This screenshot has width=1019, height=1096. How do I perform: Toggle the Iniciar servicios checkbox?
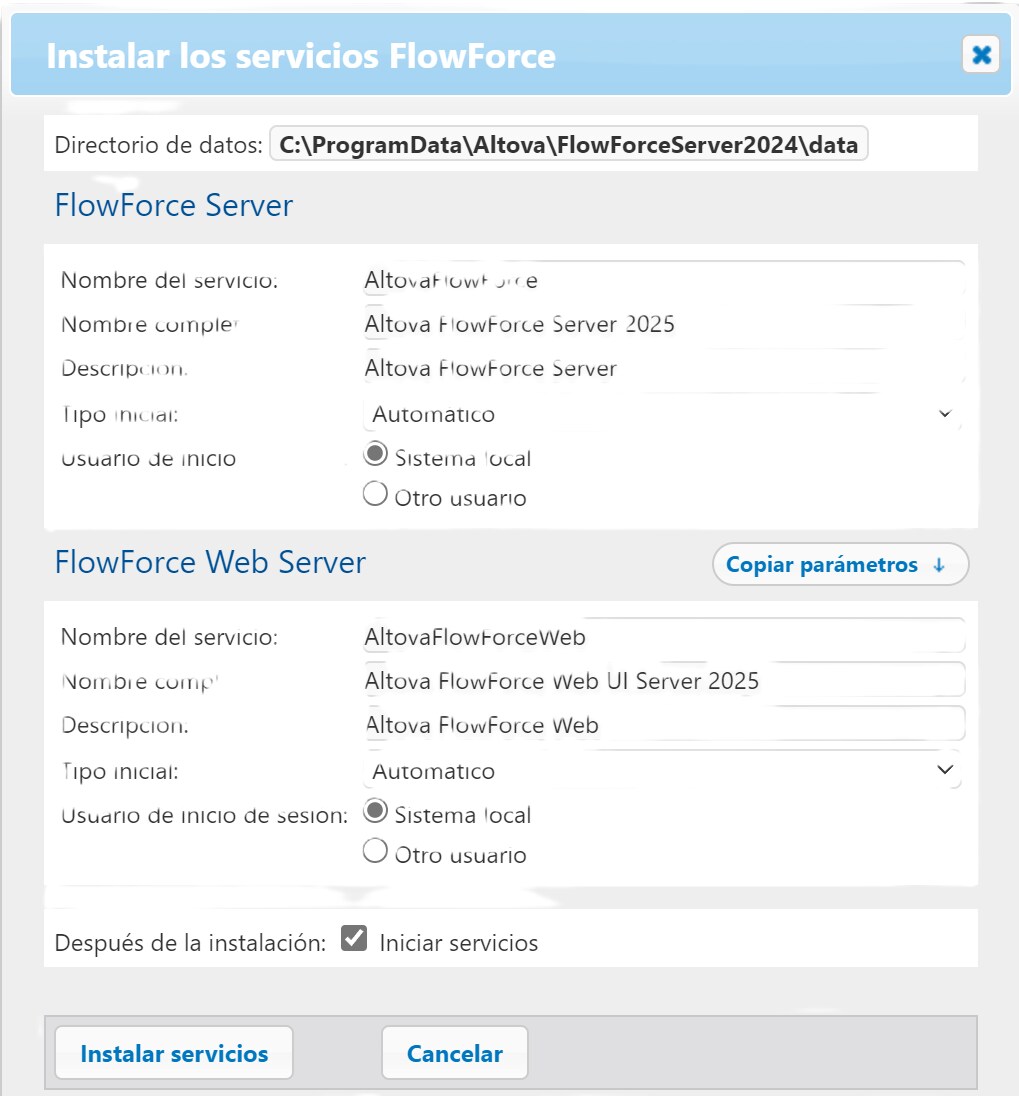[x=354, y=938]
